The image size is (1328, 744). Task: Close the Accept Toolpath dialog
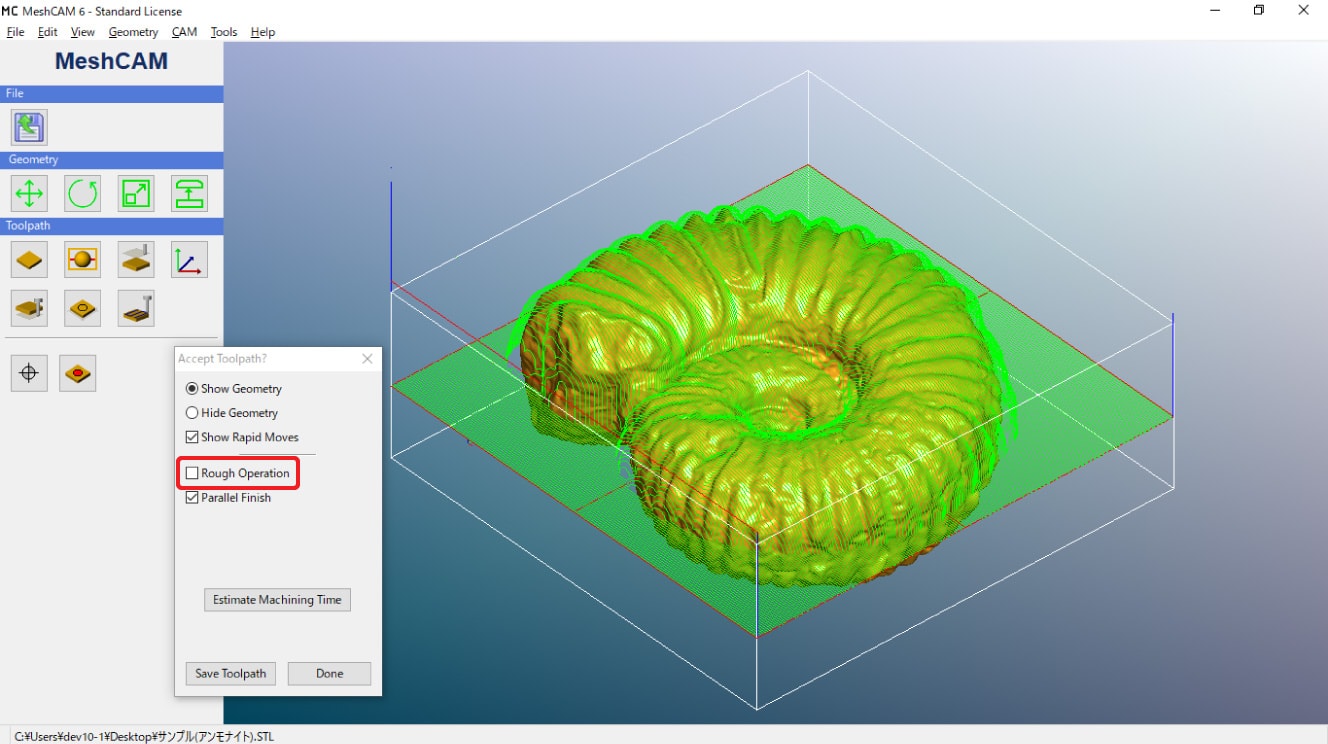tap(367, 359)
